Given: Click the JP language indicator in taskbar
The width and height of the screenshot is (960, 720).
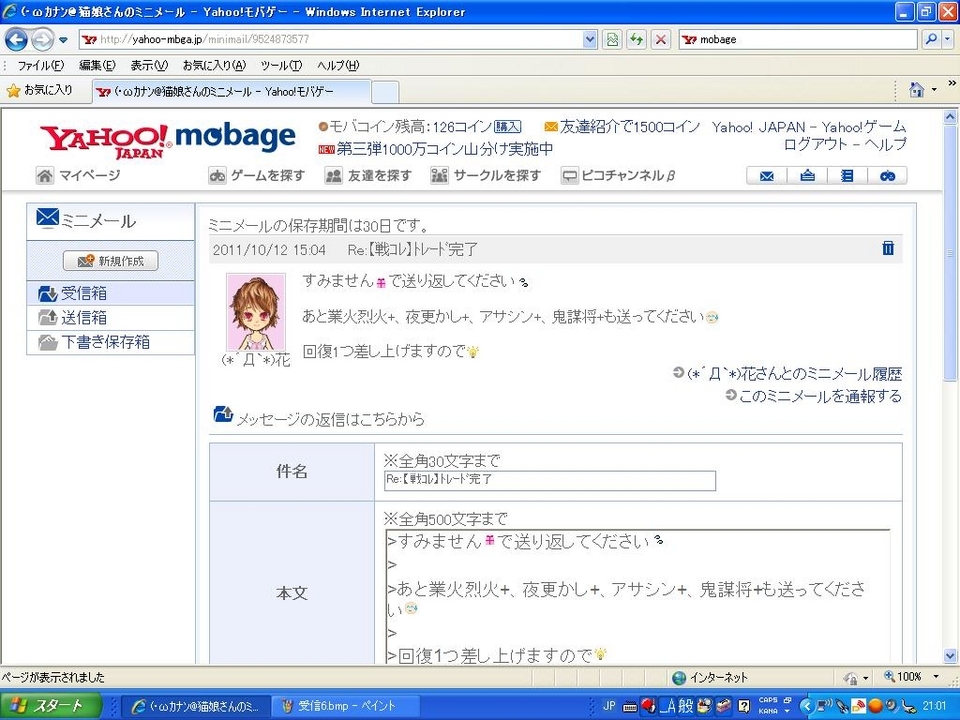Looking at the screenshot, I should click(x=609, y=705).
